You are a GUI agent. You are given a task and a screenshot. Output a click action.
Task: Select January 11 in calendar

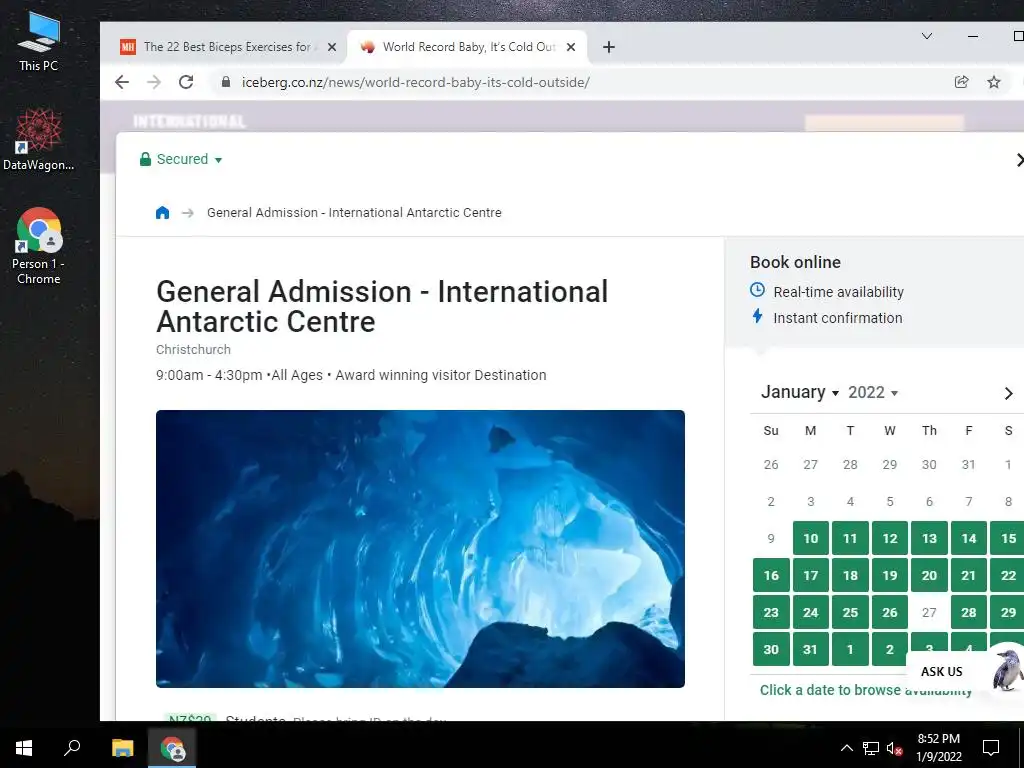(850, 538)
